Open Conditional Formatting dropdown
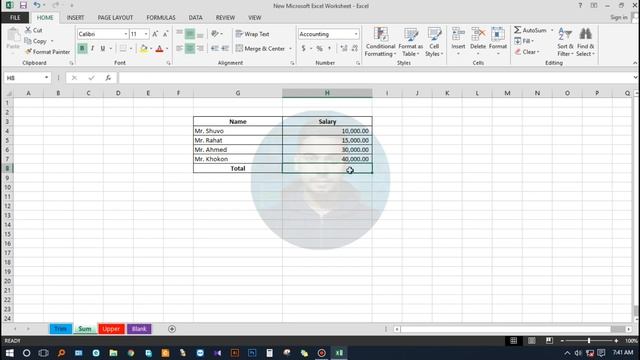640x360 pixels. tap(380, 42)
